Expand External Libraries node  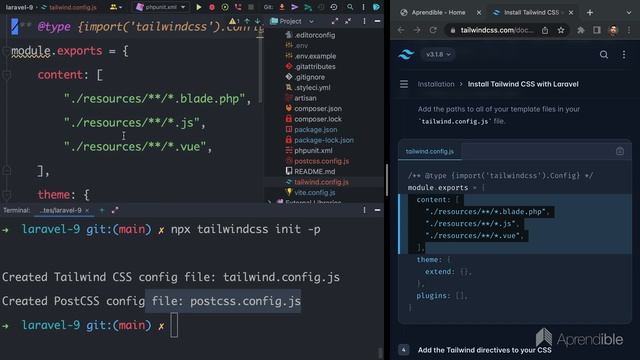[x=269, y=202]
